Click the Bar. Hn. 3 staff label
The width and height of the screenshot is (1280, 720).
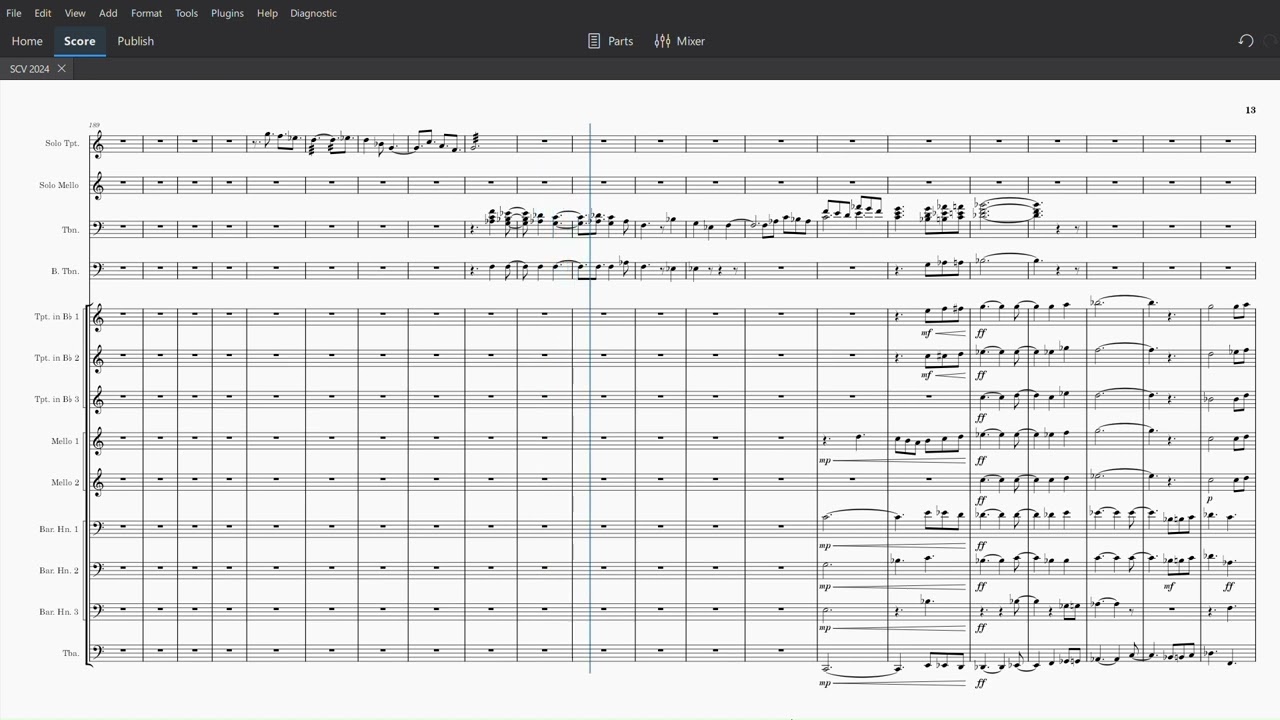59,611
